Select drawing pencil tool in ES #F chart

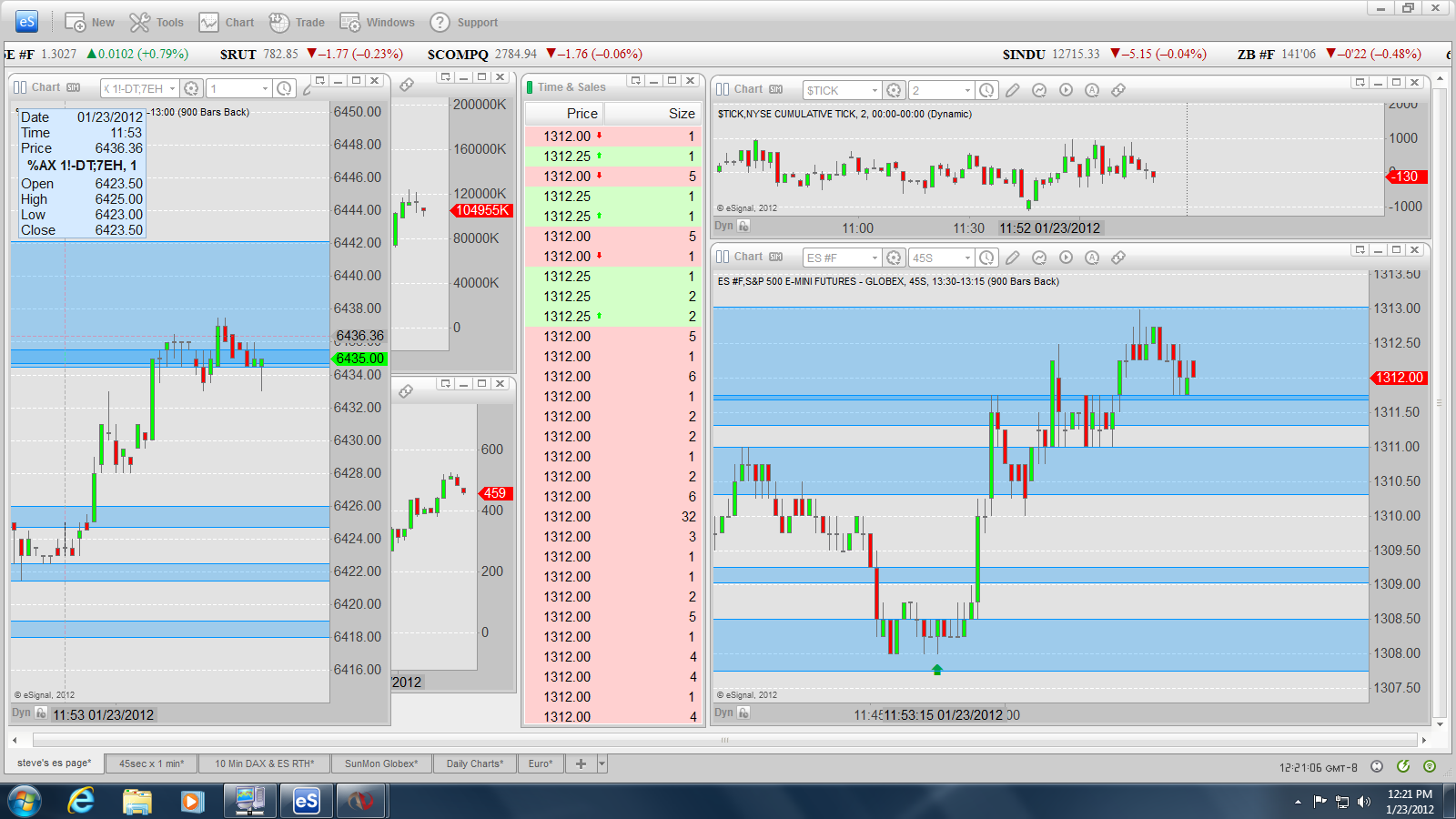tap(1013, 258)
